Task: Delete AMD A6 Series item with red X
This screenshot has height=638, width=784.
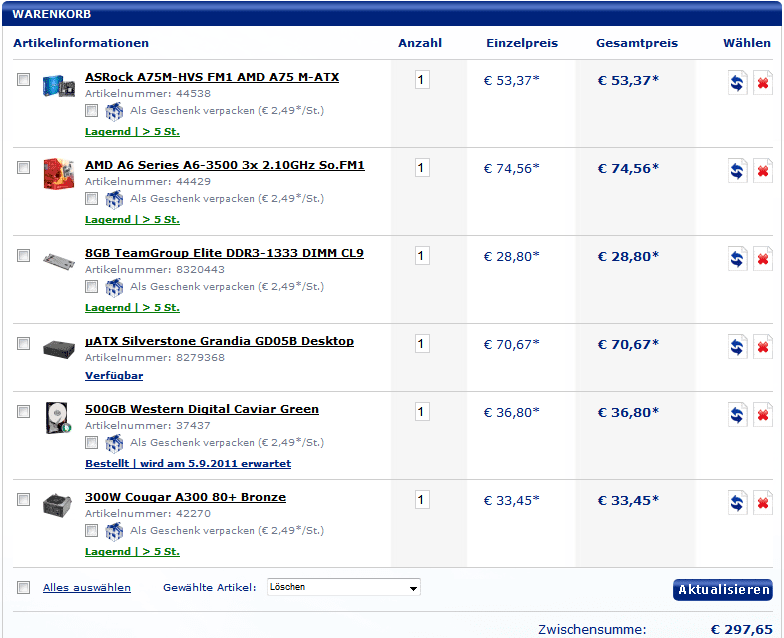Action: 763,171
